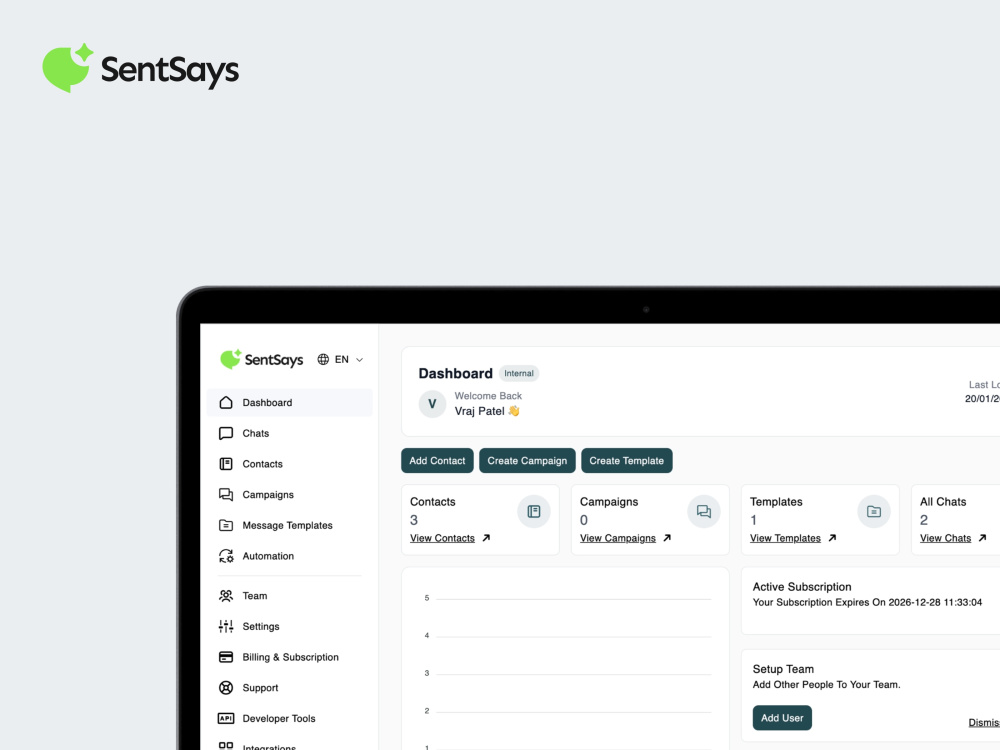Go to Settings in sidebar
The width and height of the screenshot is (1000, 750).
pyautogui.click(x=290, y=626)
